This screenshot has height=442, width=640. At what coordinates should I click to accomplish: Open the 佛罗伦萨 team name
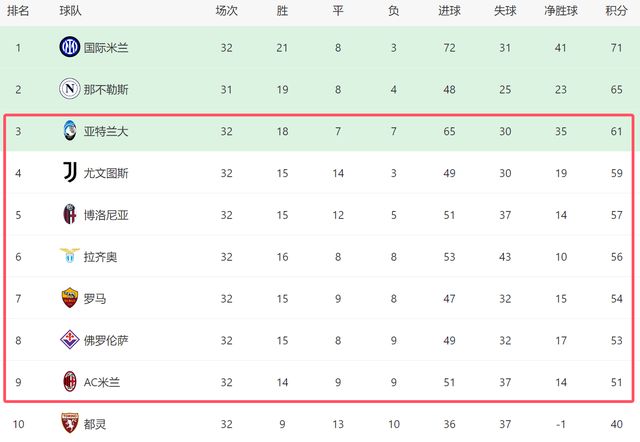106,340
